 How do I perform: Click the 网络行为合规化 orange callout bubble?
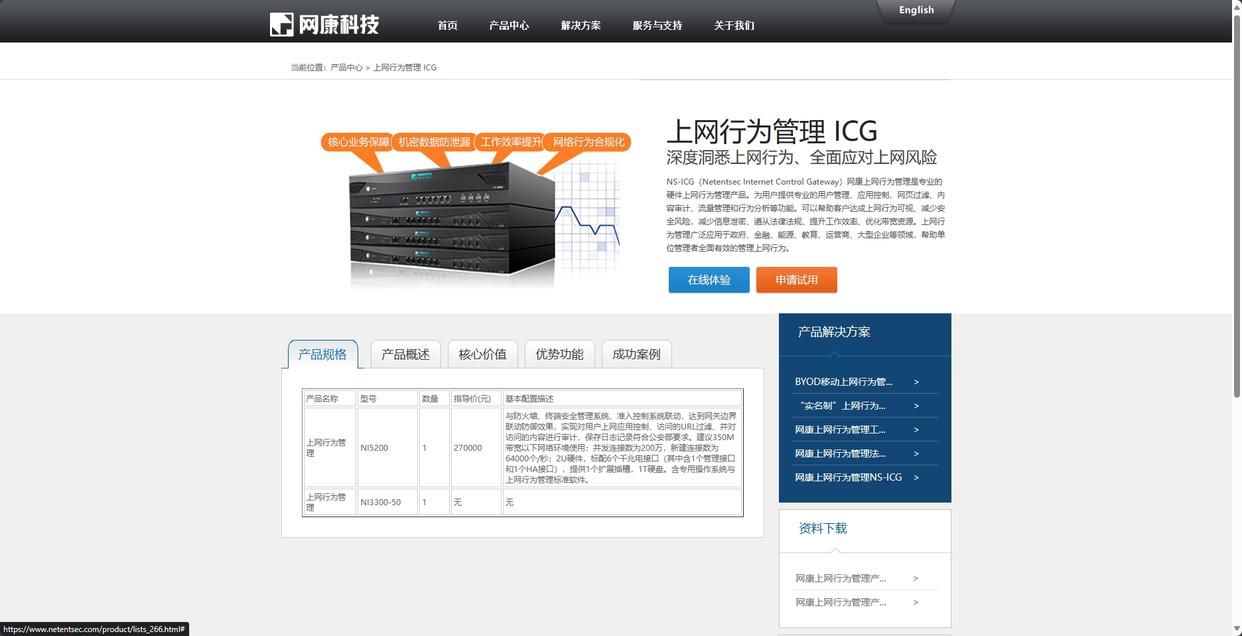click(588, 142)
